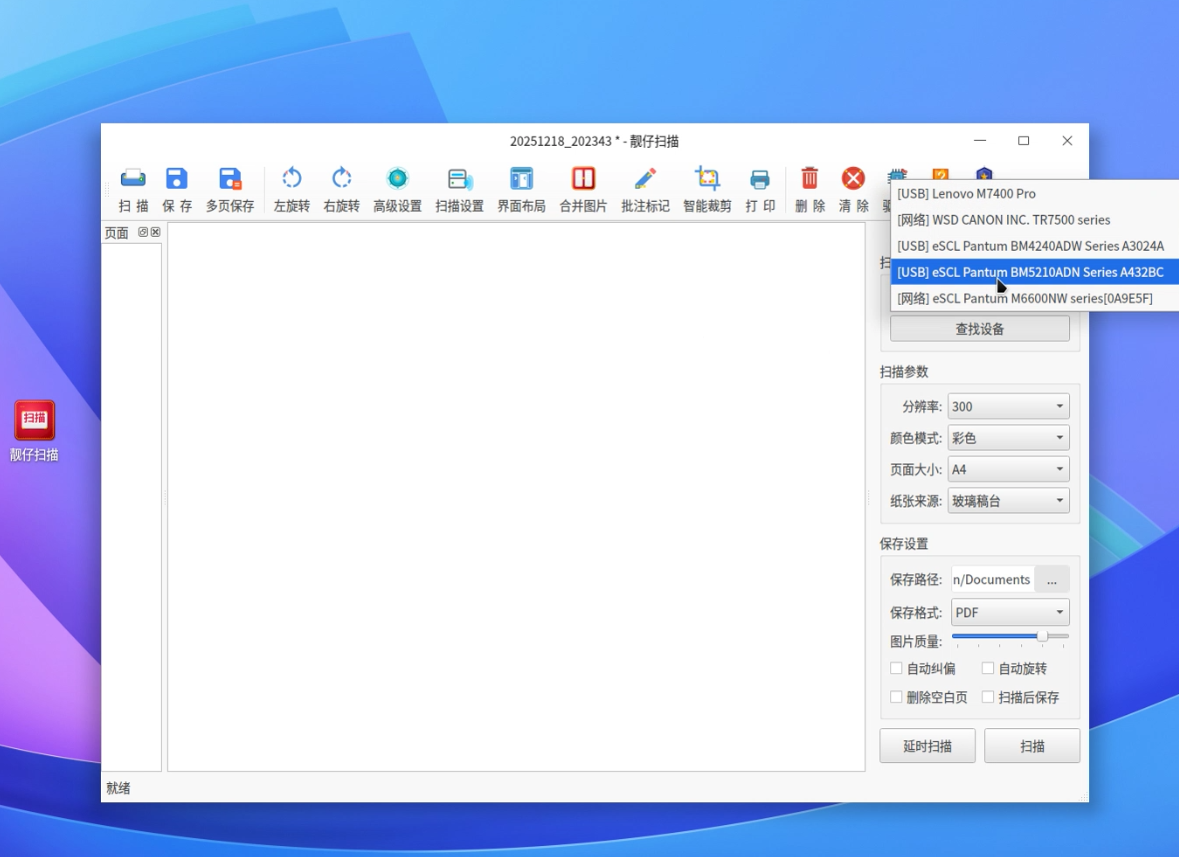
Task: Enable the 自动纠偏 checkbox
Action: click(x=896, y=668)
